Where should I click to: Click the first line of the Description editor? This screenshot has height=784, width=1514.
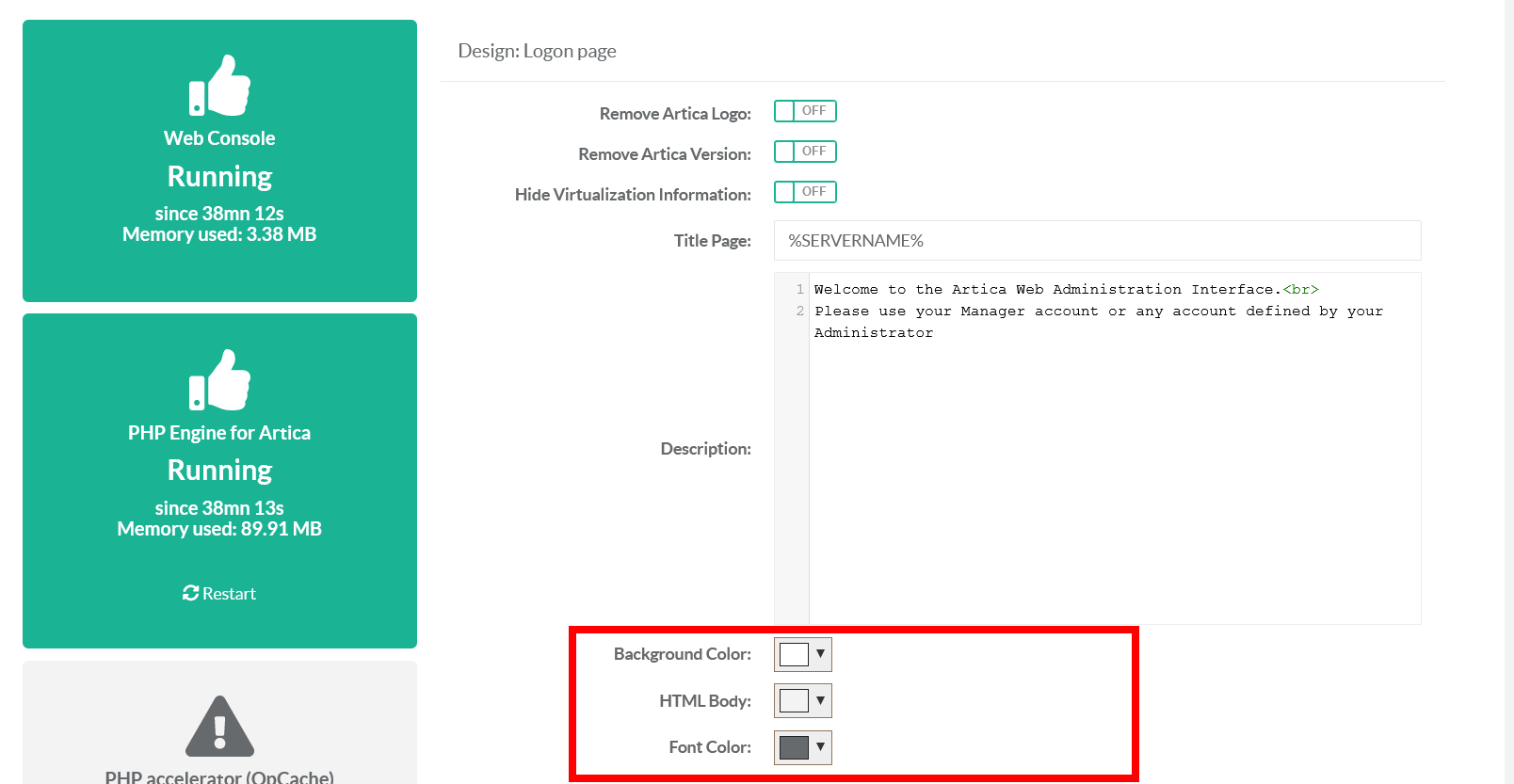click(x=1066, y=290)
